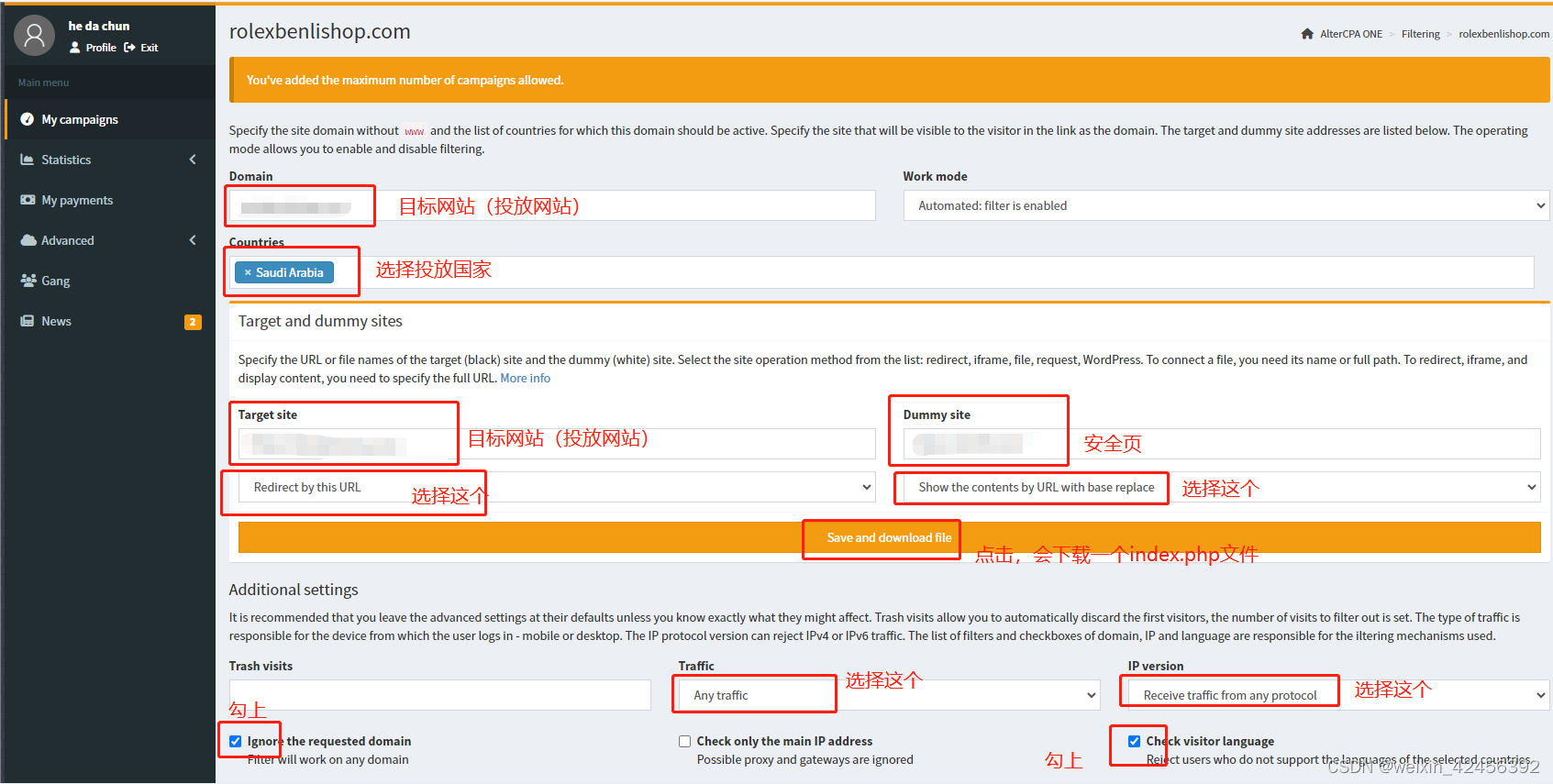Open the More info link
The height and width of the screenshot is (784, 1553).
[525, 378]
